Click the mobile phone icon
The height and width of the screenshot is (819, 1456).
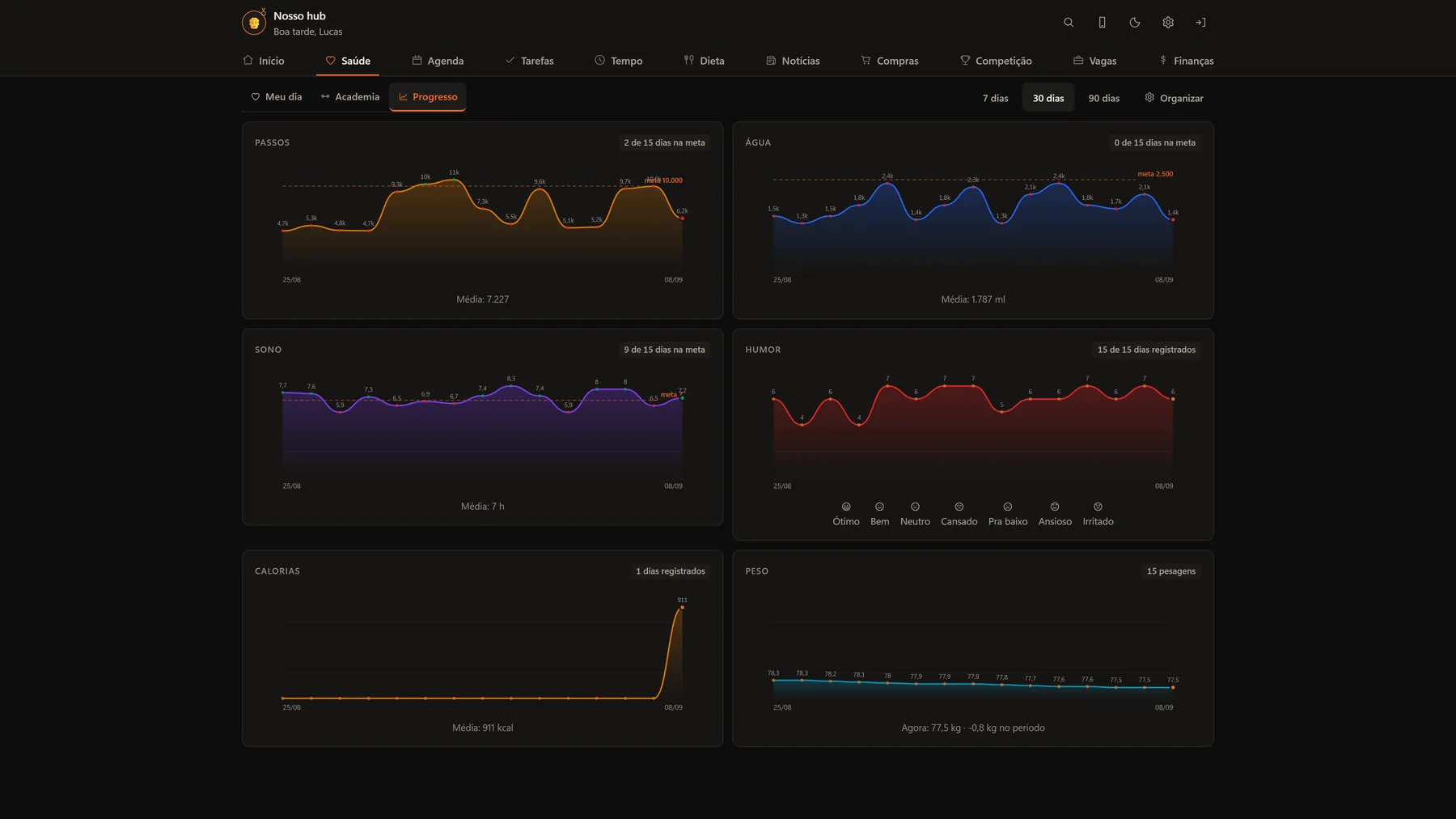[x=1102, y=23]
